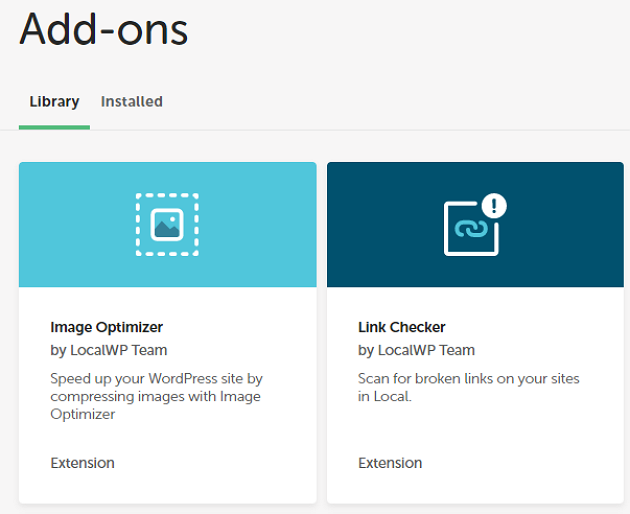This screenshot has height=514, width=630.
Task: Click the exclamation badge on Link Checker icon
Action: [494, 206]
